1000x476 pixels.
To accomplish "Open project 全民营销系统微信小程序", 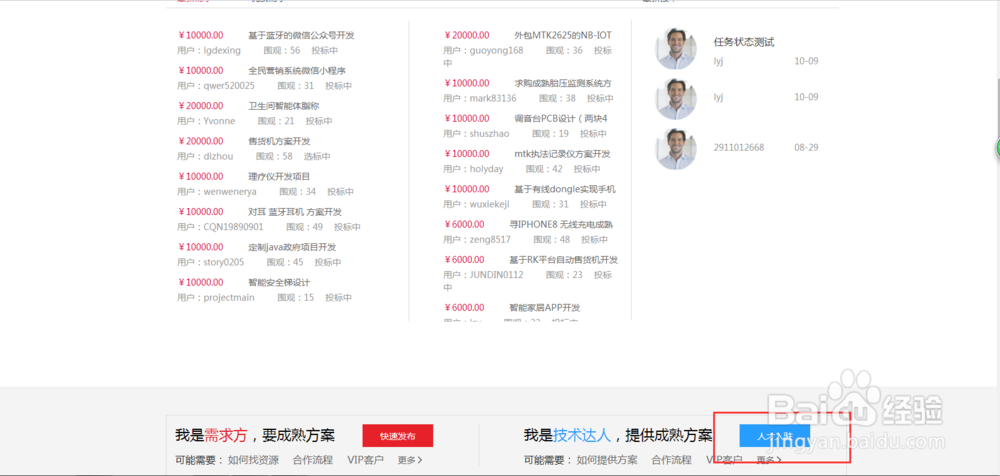I will coord(297,70).
